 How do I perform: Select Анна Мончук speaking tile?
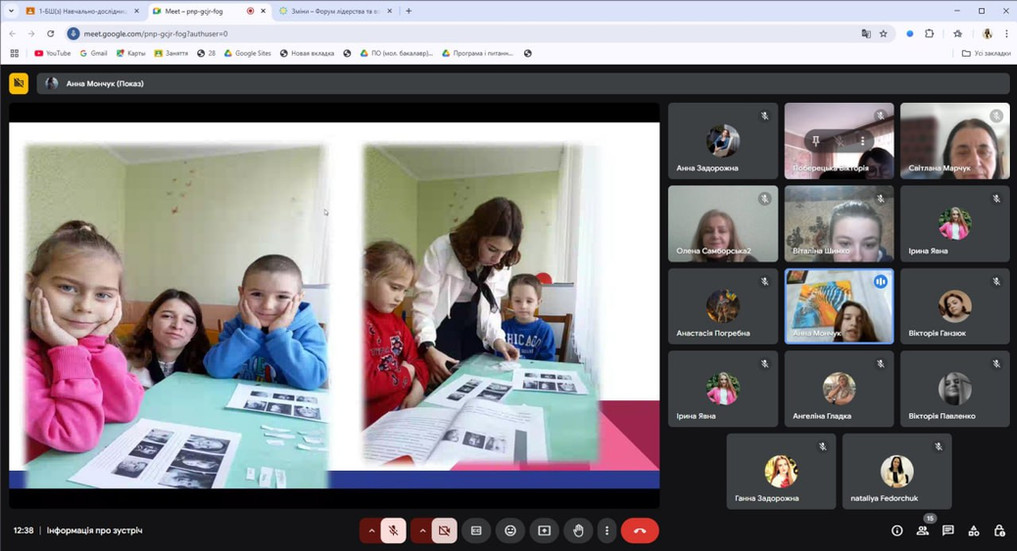[x=839, y=306]
